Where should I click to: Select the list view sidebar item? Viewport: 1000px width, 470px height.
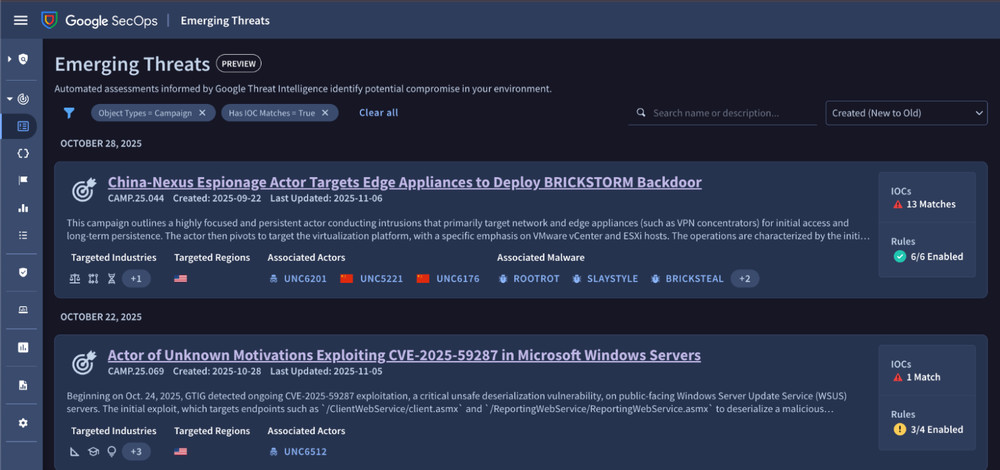click(22, 235)
